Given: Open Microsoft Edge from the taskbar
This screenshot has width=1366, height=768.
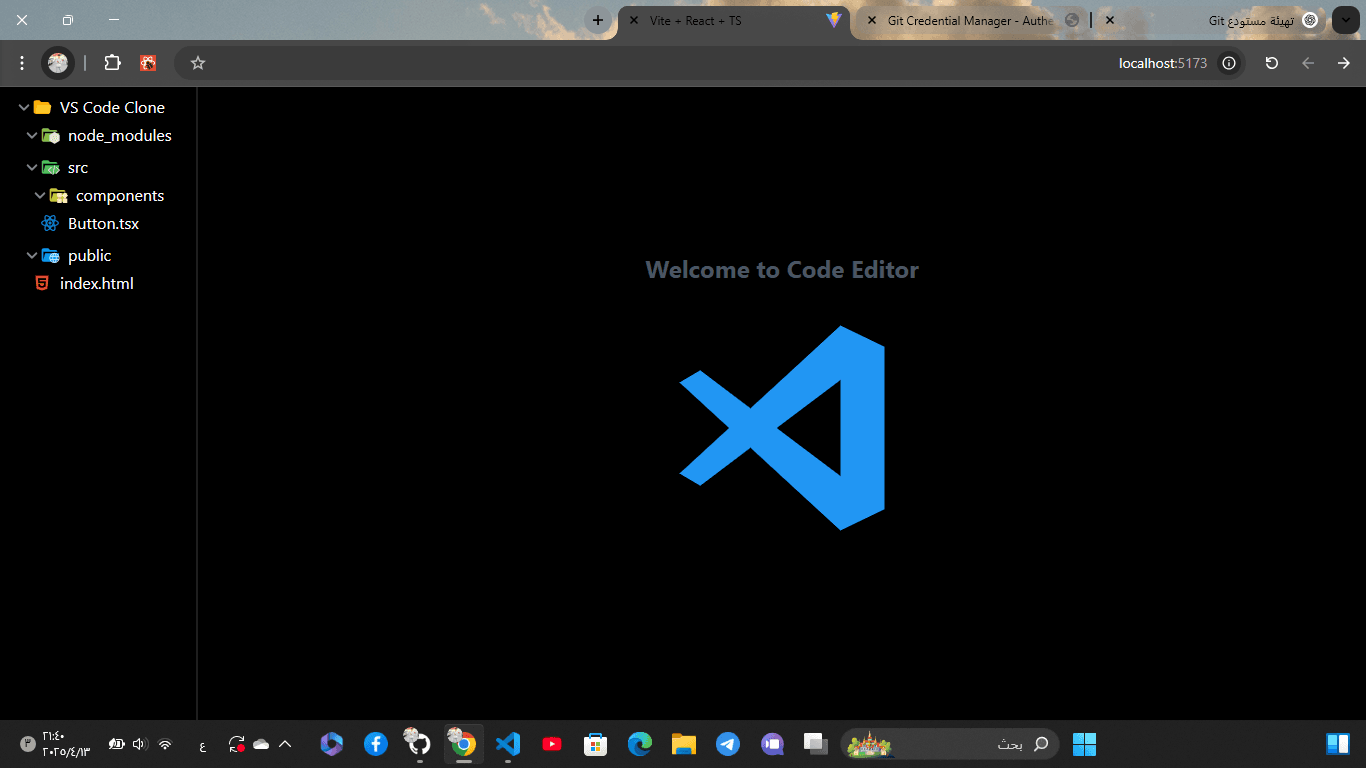Looking at the screenshot, I should coord(640,744).
